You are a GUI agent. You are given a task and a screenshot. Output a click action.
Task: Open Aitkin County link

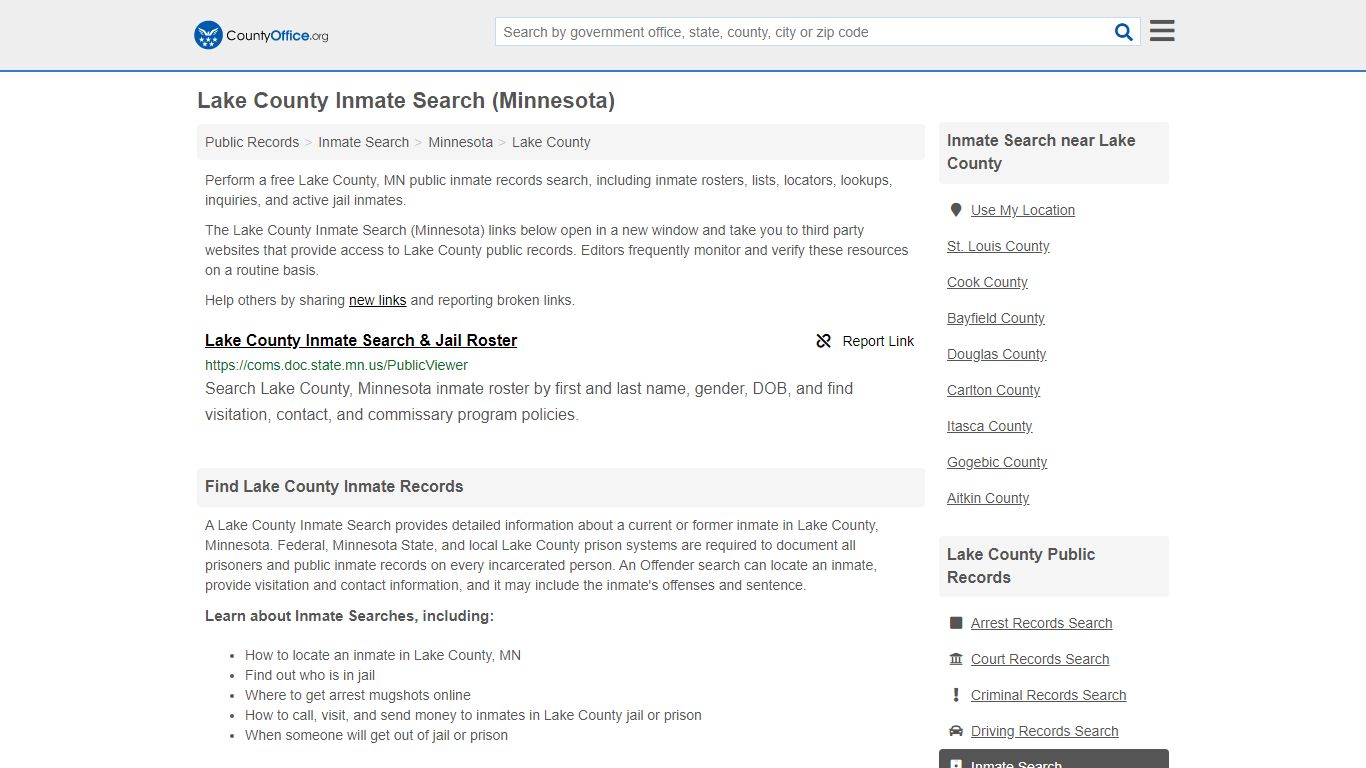click(x=988, y=498)
